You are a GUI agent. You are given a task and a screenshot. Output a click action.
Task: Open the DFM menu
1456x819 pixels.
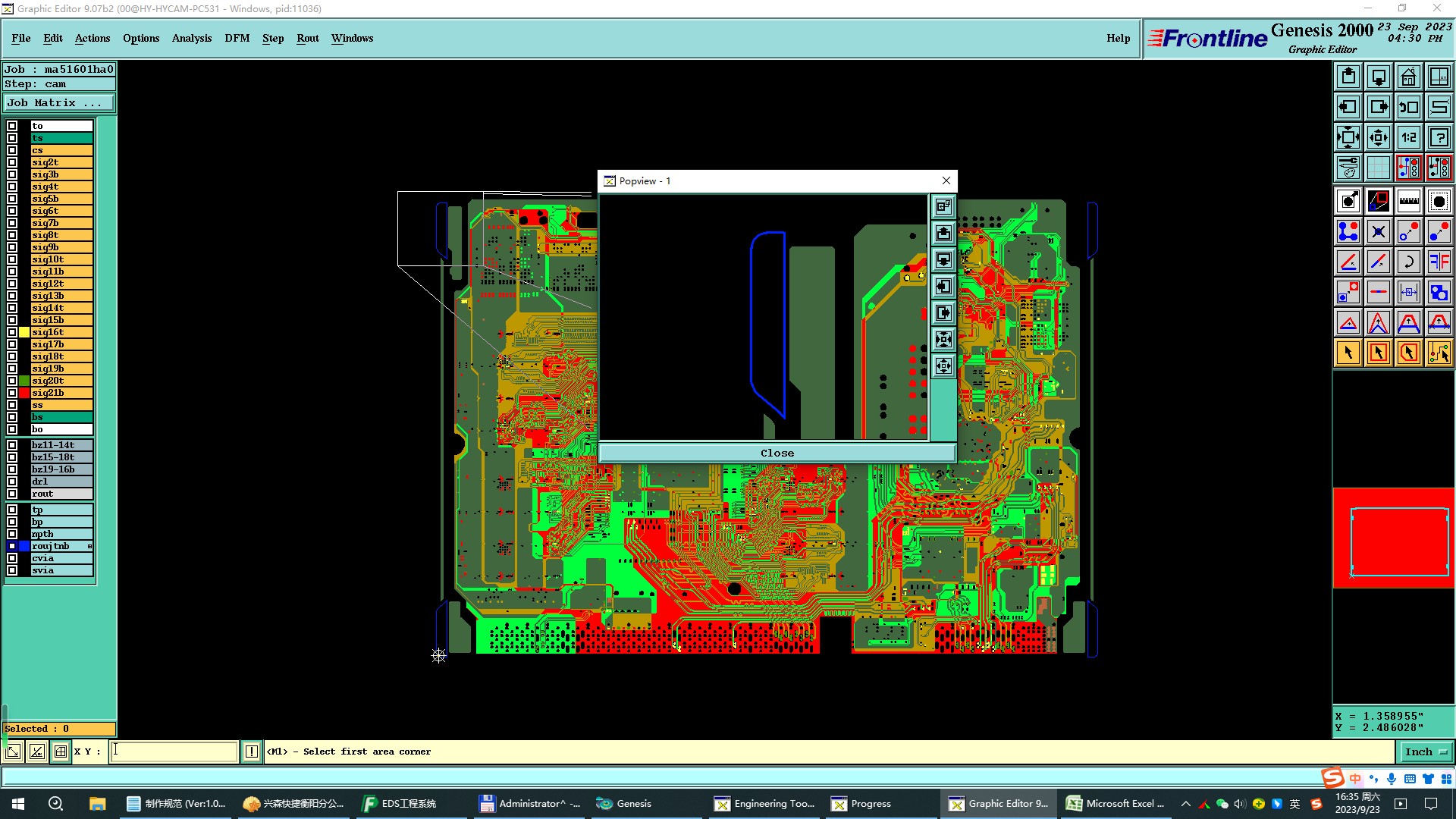tap(237, 38)
